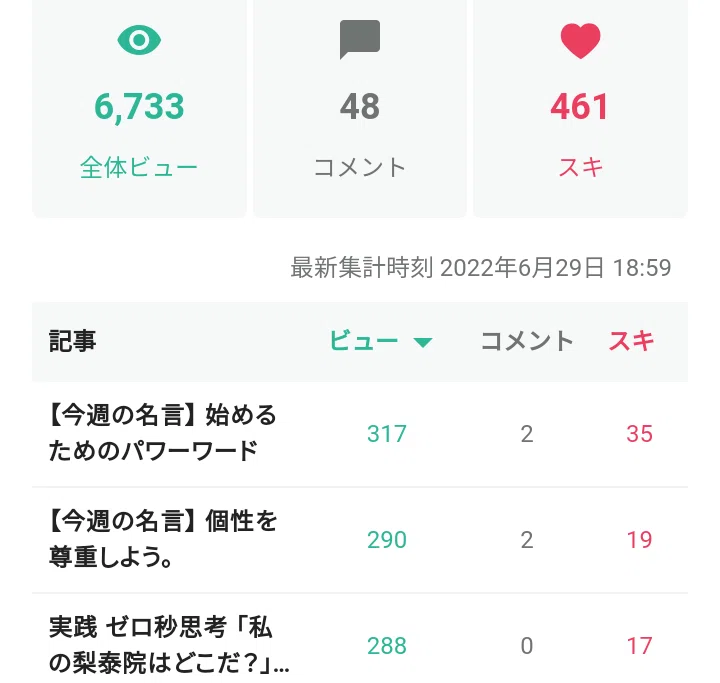Sort the table by コメント column
This screenshot has width=720, height=683.
coord(527,341)
